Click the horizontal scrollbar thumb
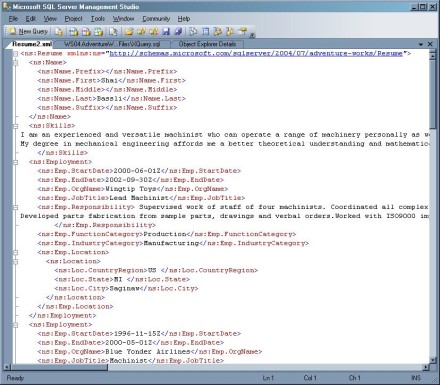Screen dimensions: 440x385 60,367
